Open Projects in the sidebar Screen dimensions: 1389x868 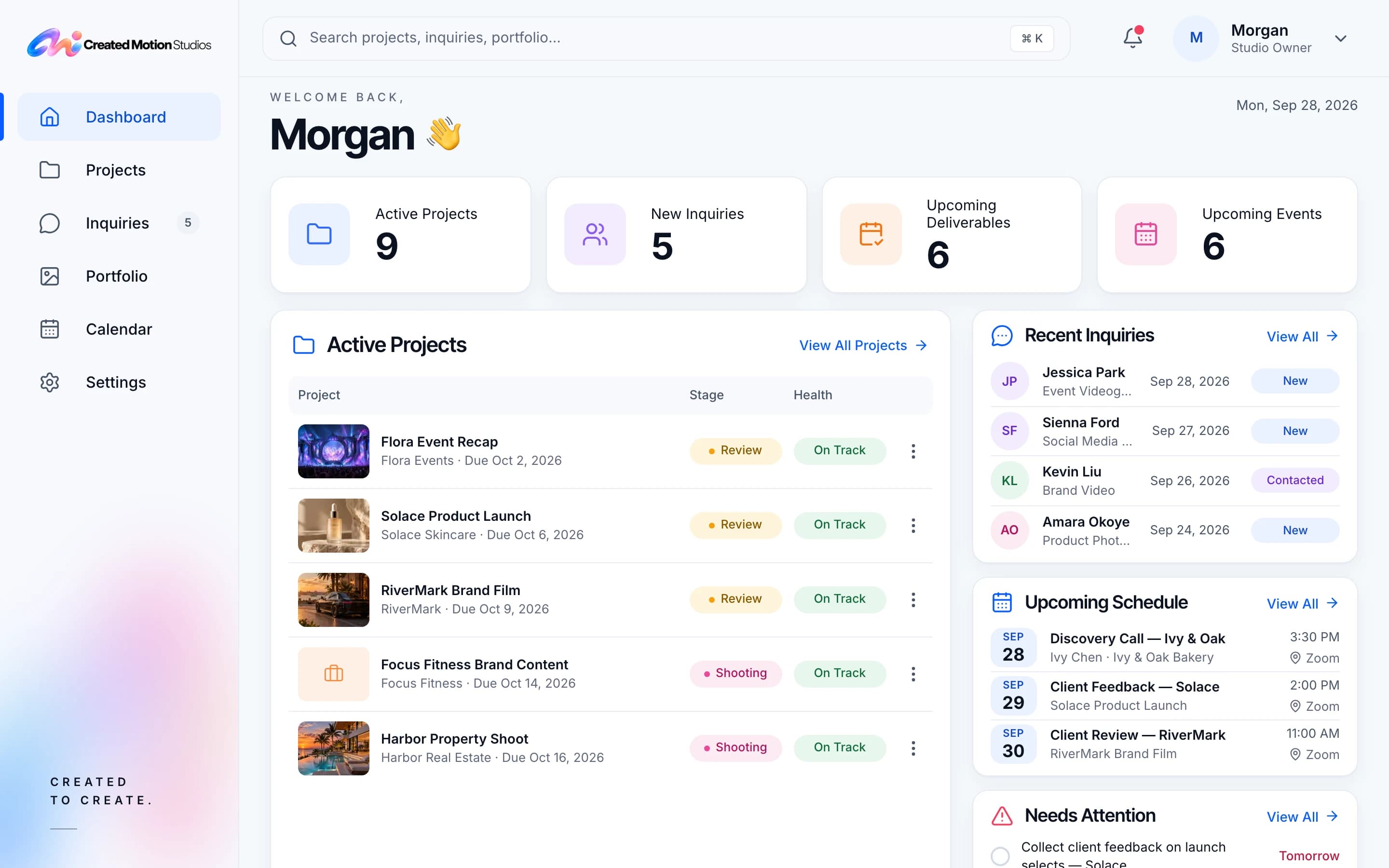[x=119, y=170]
